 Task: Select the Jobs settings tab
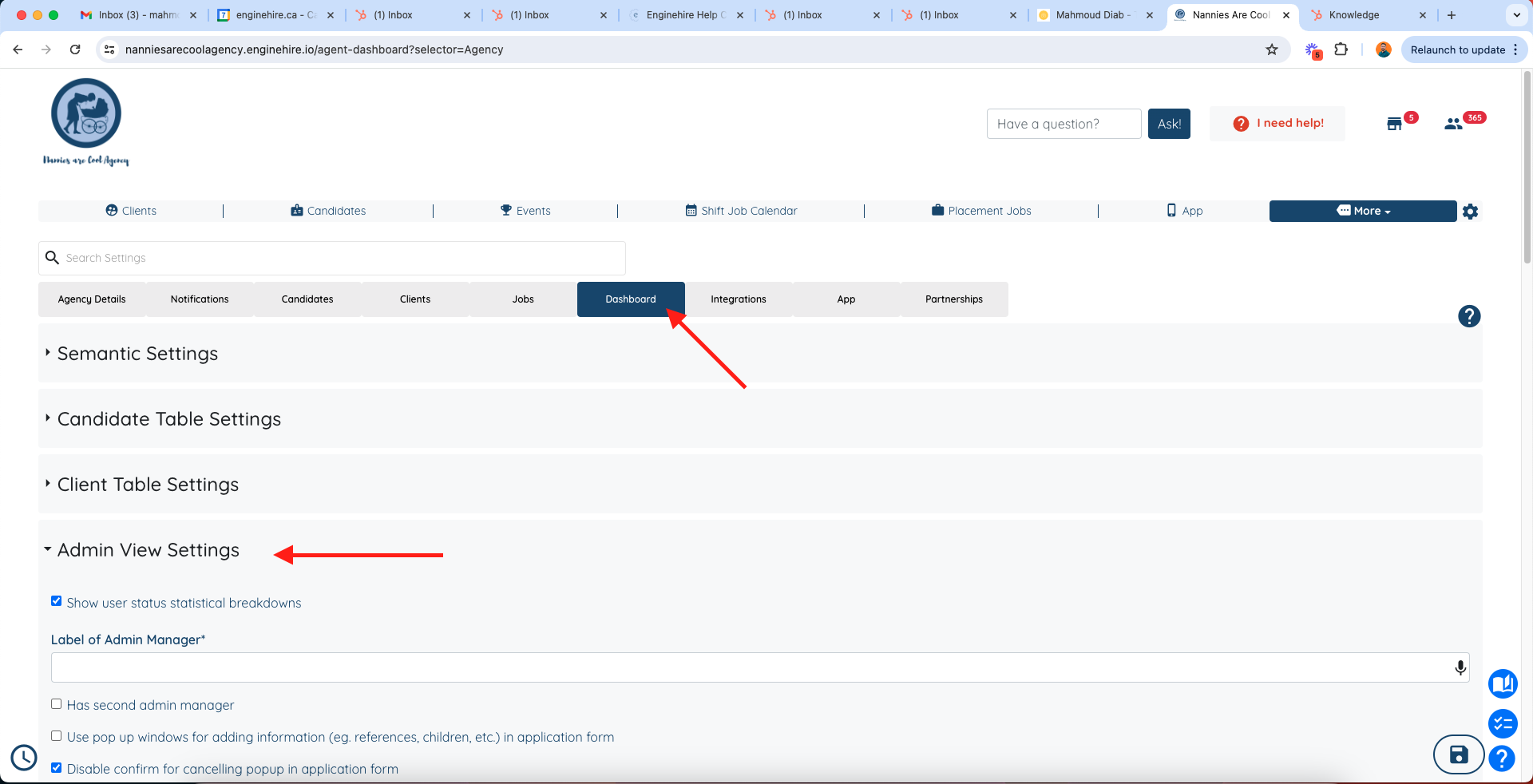(x=523, y=299)
